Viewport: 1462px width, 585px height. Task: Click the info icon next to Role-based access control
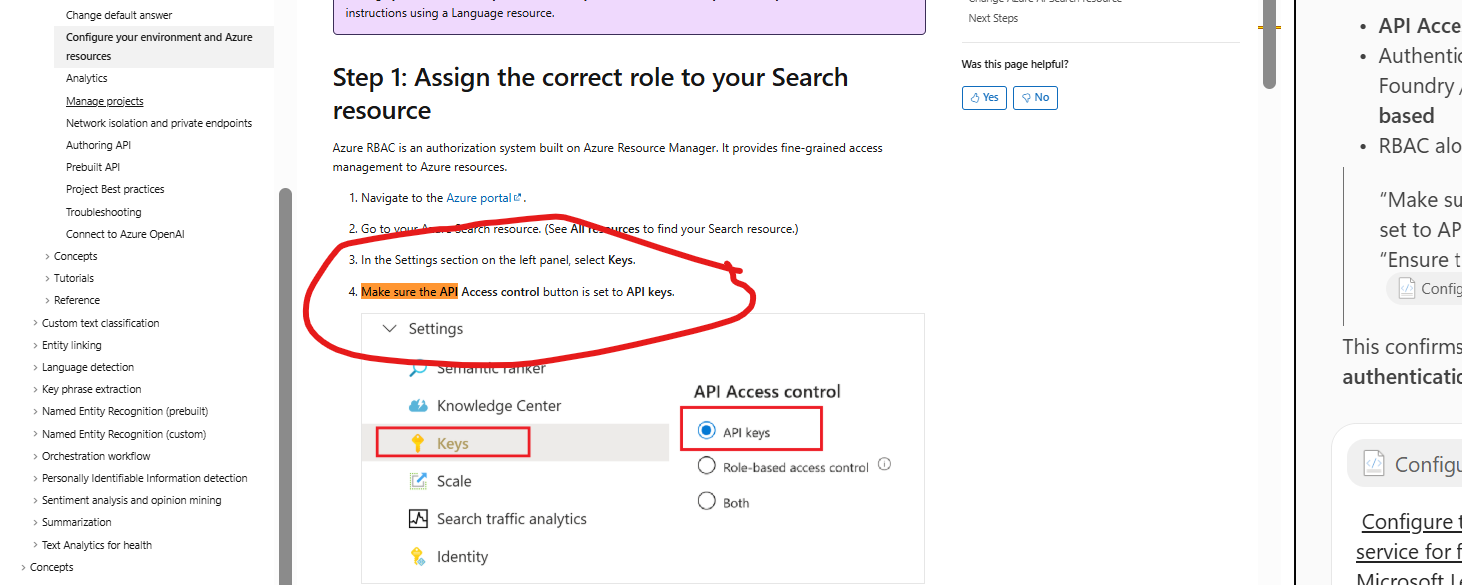[884, 464]
